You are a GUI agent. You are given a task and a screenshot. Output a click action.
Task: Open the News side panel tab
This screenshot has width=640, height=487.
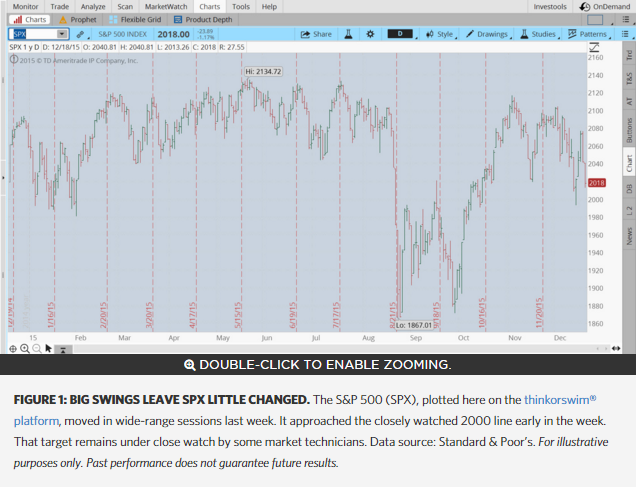pyautogui.click(x=629, y=236)
